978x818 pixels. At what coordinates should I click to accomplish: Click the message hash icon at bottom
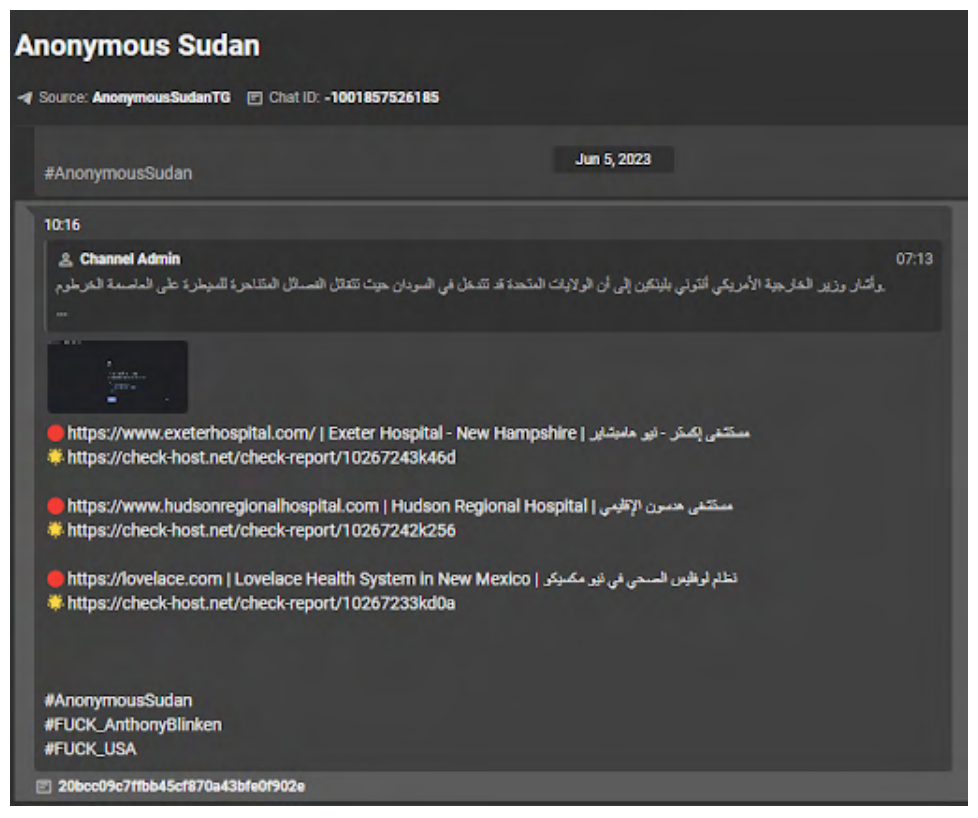(44, 787)
